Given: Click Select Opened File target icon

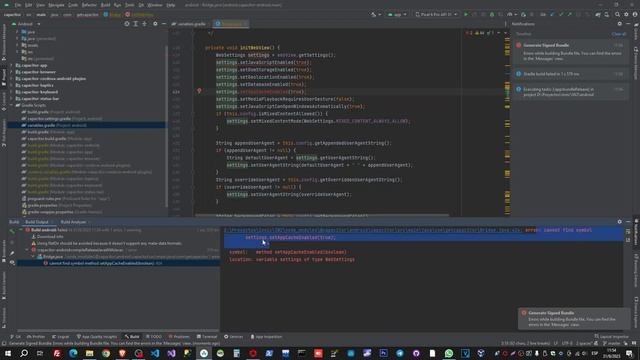Looking at the screenshot, I should click(x=127, y=24).
